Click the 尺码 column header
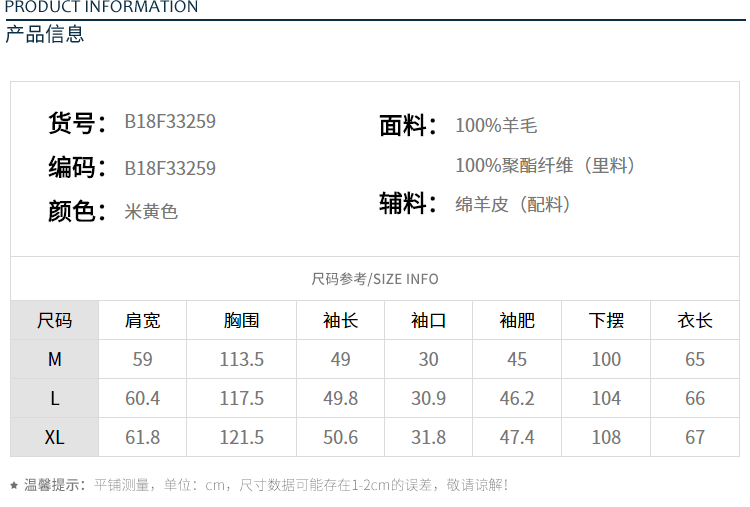Viewport: 750px width, 507px height. point(55,320)
